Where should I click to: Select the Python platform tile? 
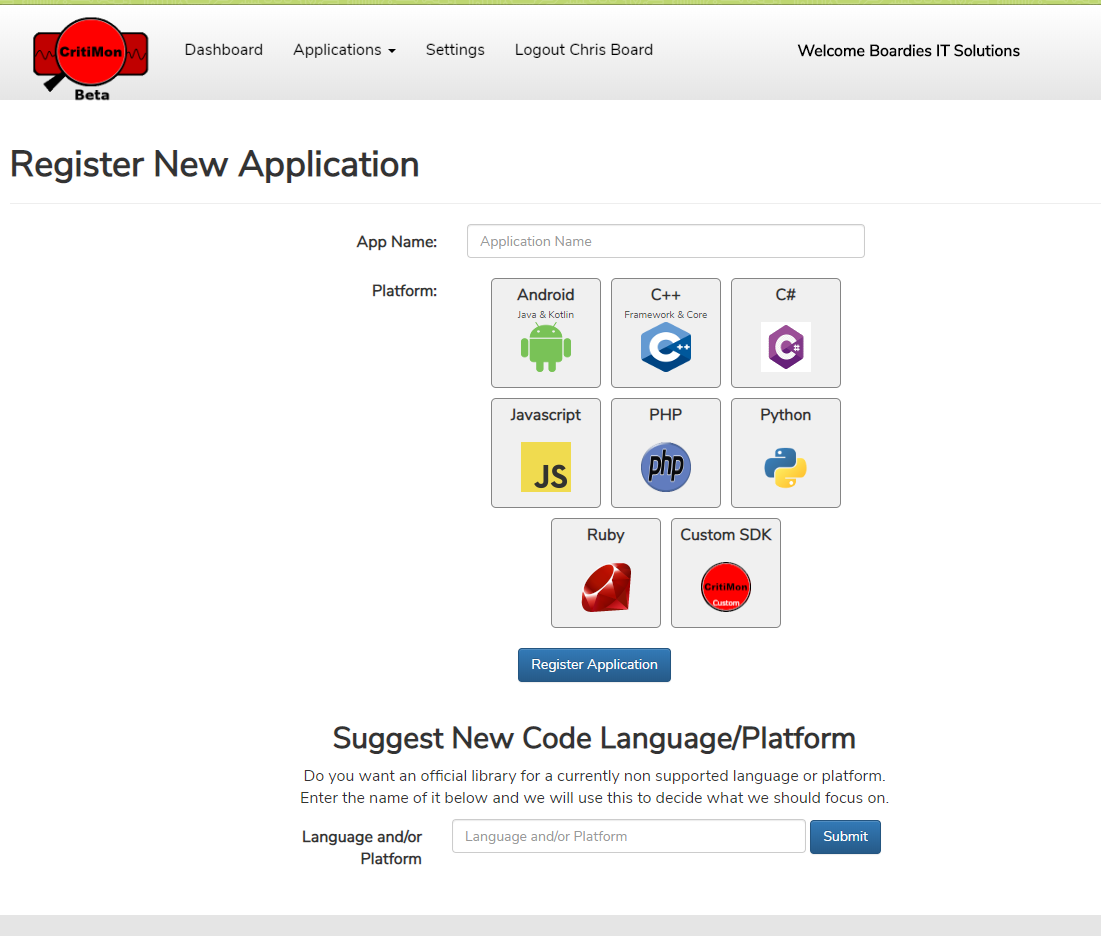(x=786, y=453)
